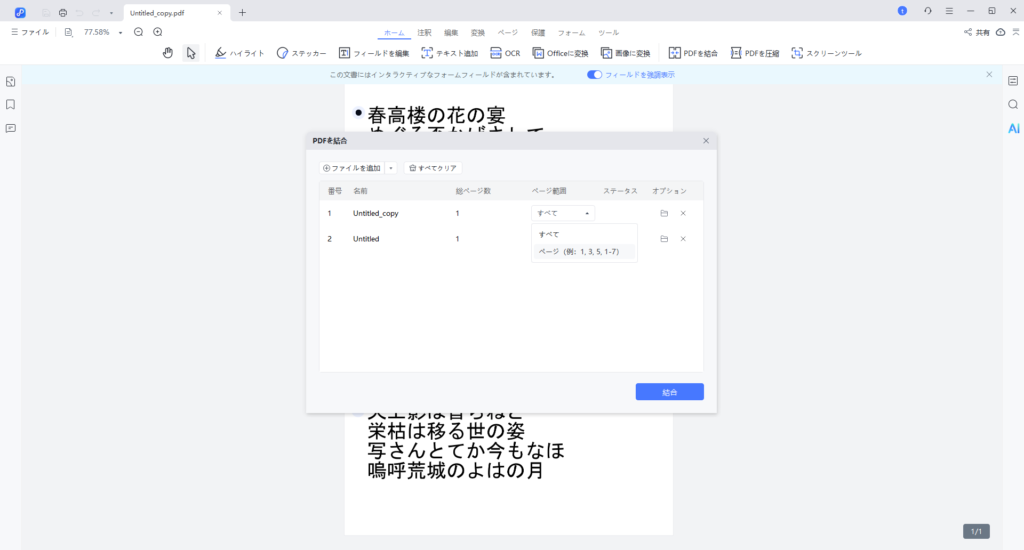1024x550 pixels.
Task: Open the user account avatar icon
Action: pos(903,11)
